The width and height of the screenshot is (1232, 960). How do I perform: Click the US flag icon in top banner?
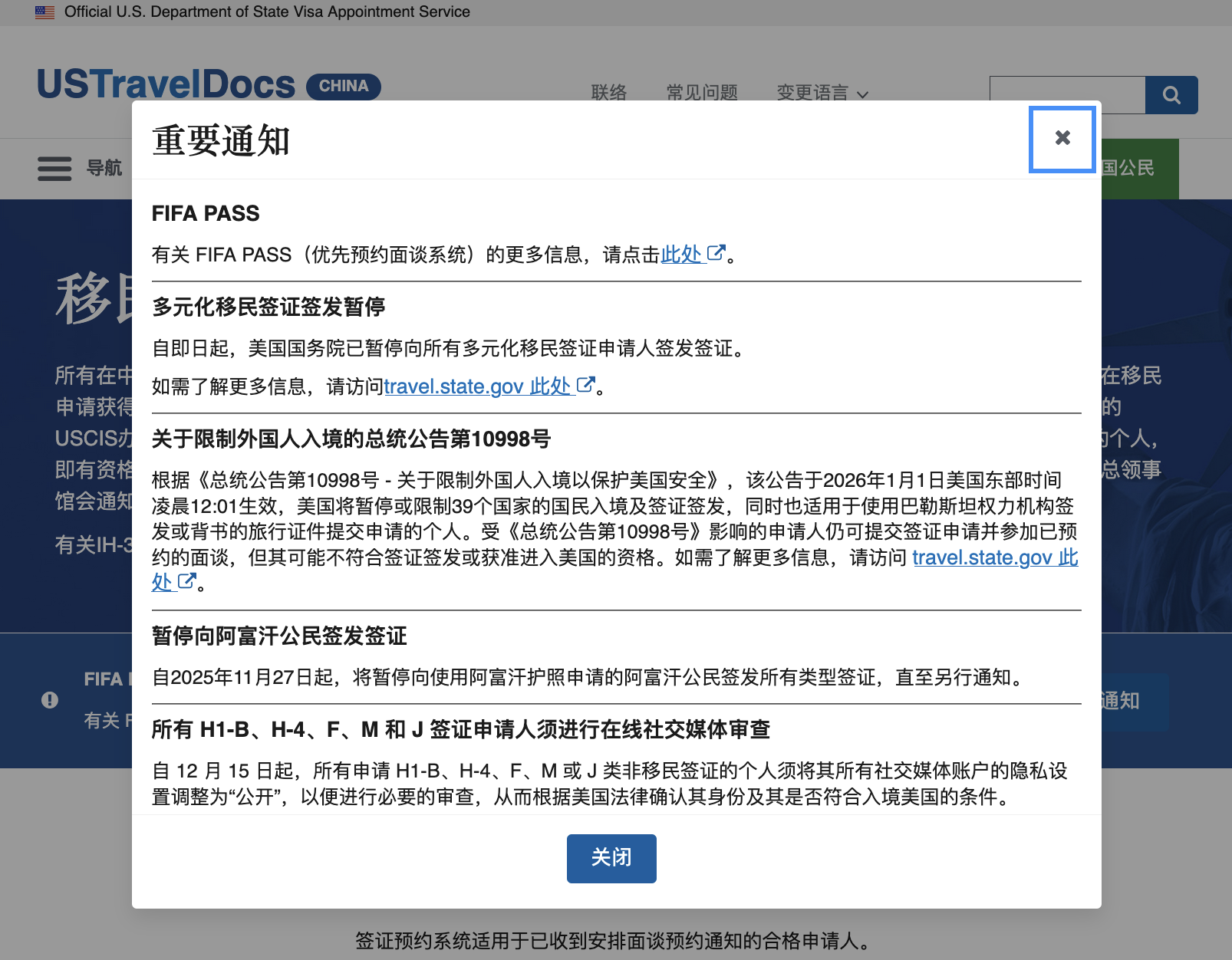click(x=44, y=12)
